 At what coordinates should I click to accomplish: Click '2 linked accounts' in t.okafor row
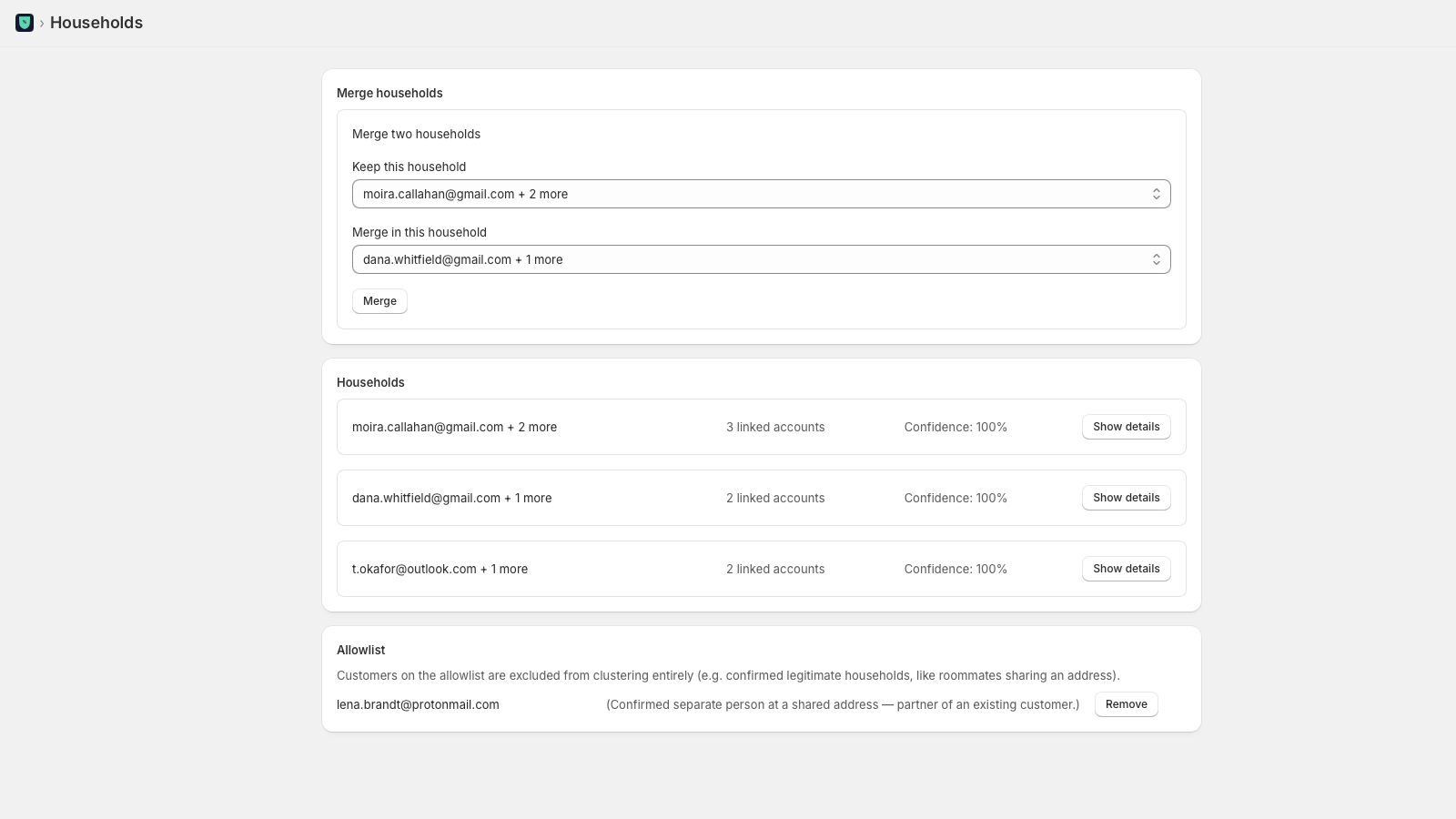775,569
